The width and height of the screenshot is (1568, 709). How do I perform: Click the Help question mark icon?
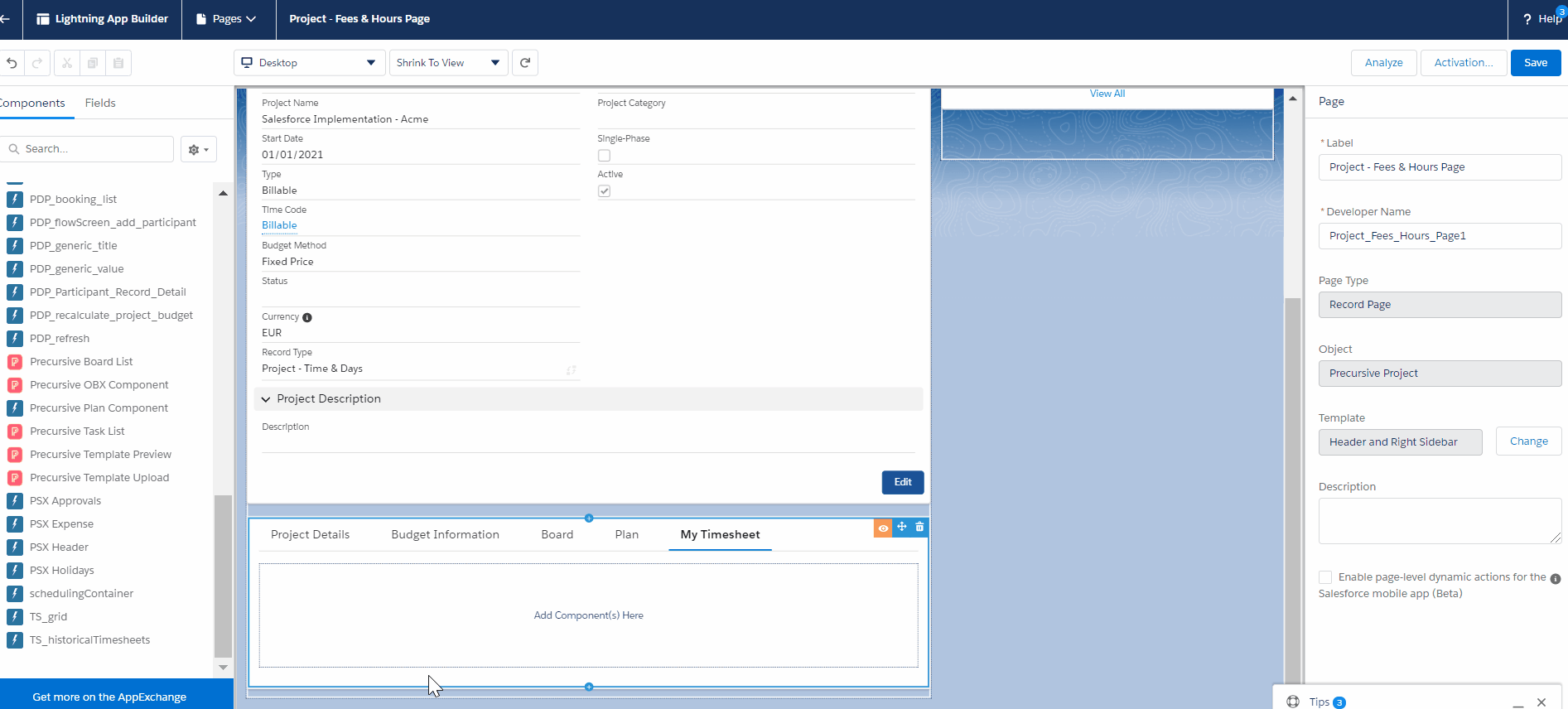[x=1527, y=19]
